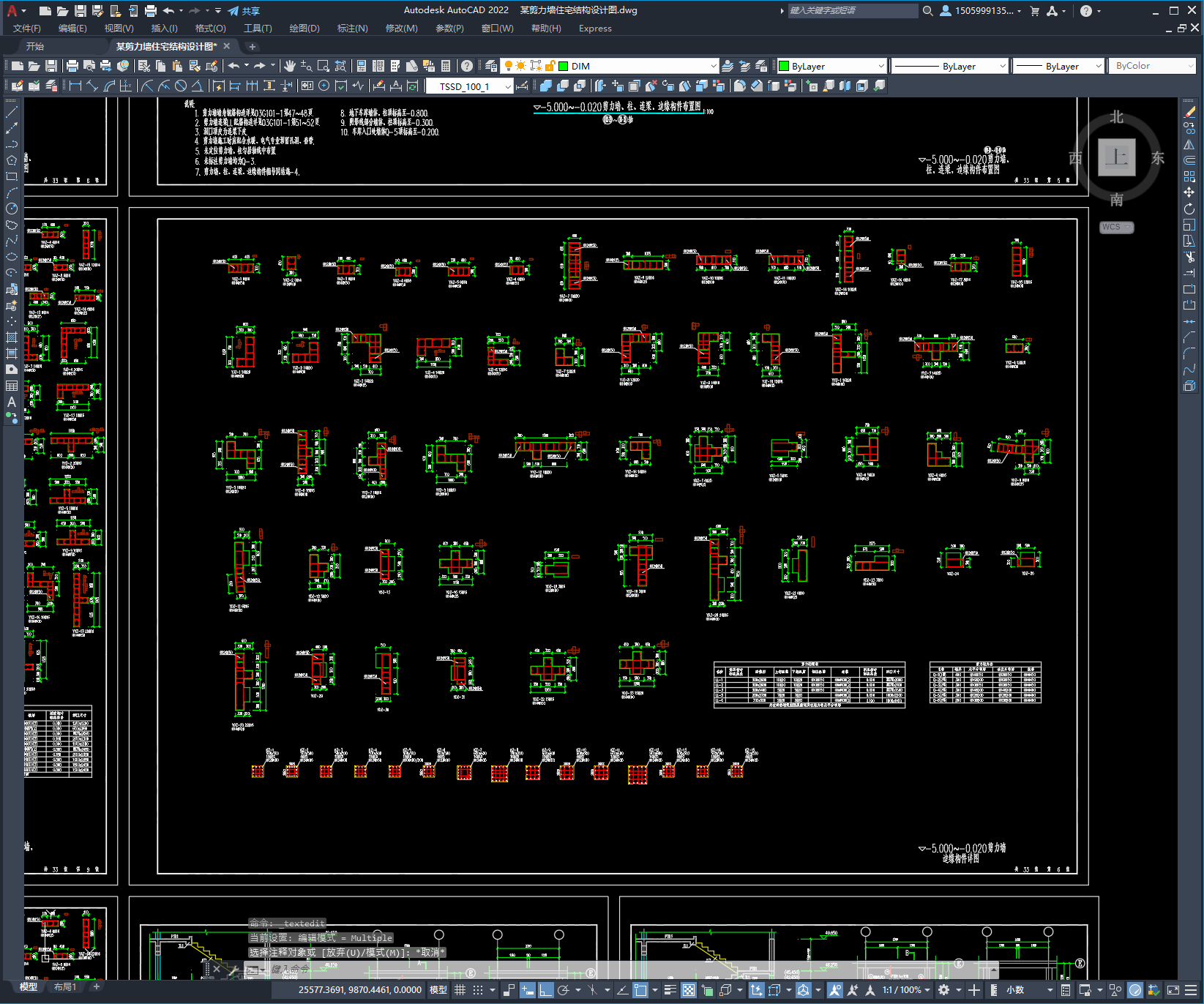
Task: Click the Workspace Switching gear icon
Action: point(944,989)
